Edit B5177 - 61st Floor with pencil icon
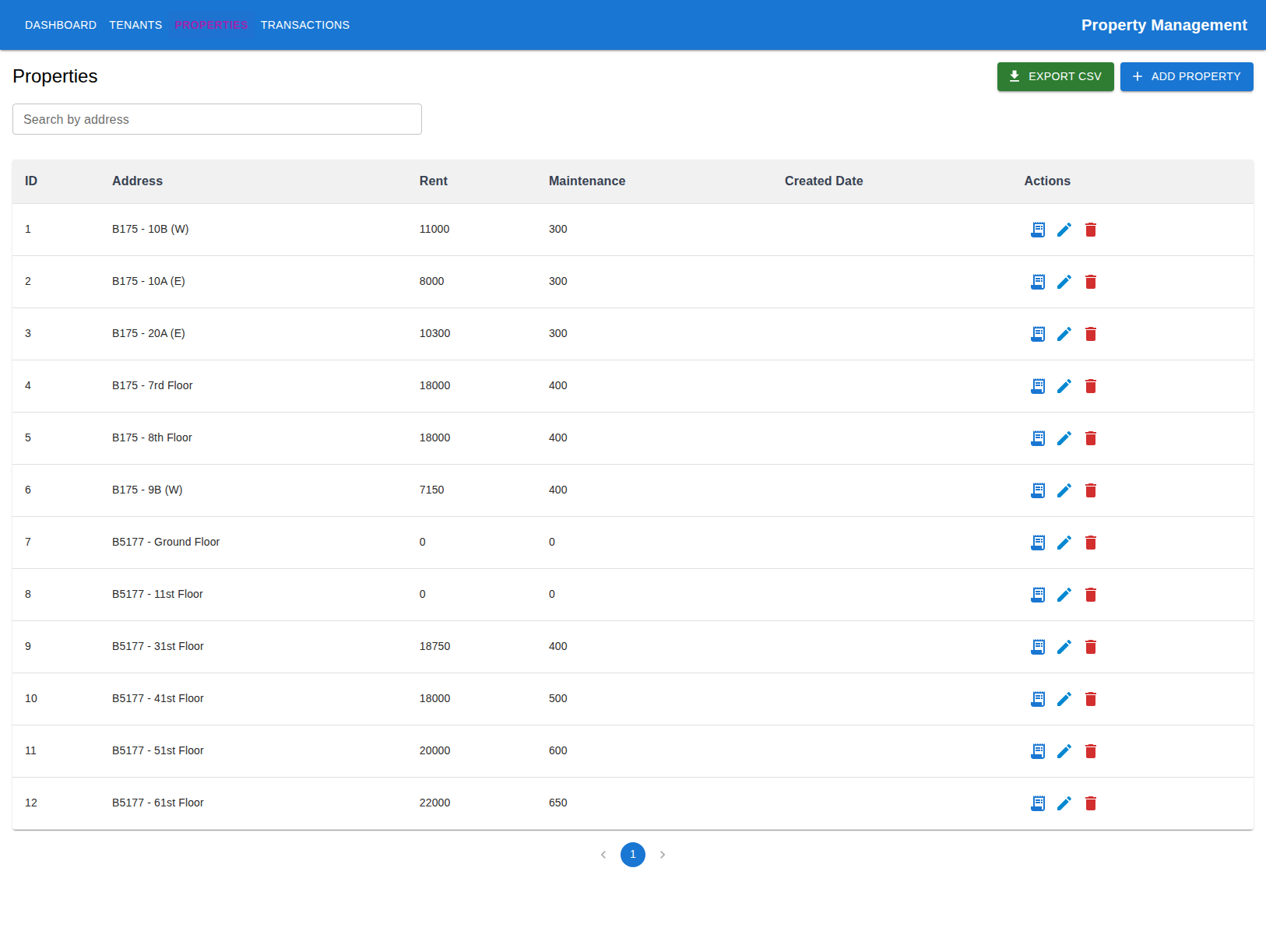The height and width of the screenshot is (952, 1266). click(1064, 803)
